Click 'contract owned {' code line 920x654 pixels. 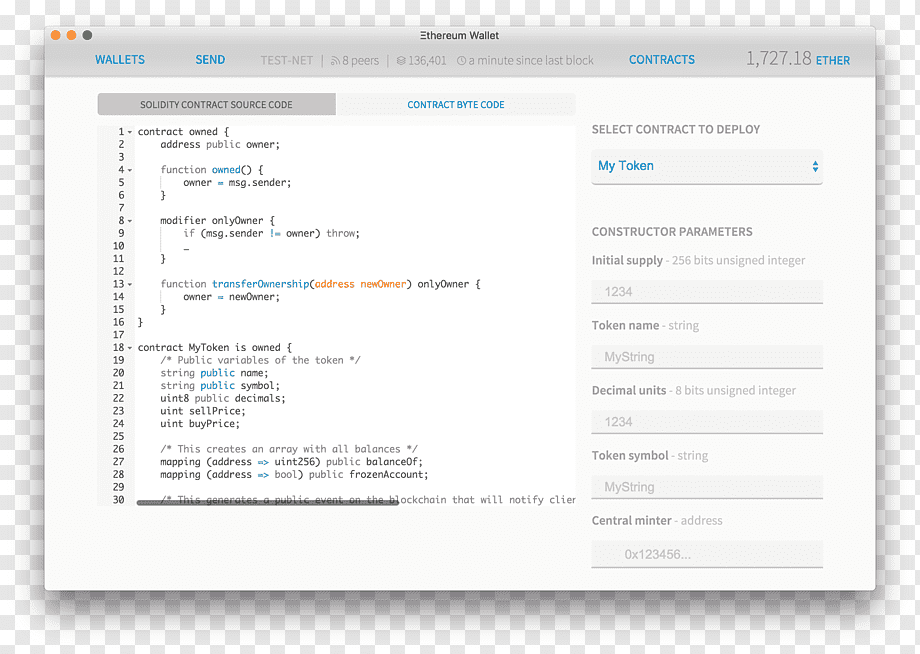coord(183,132)
